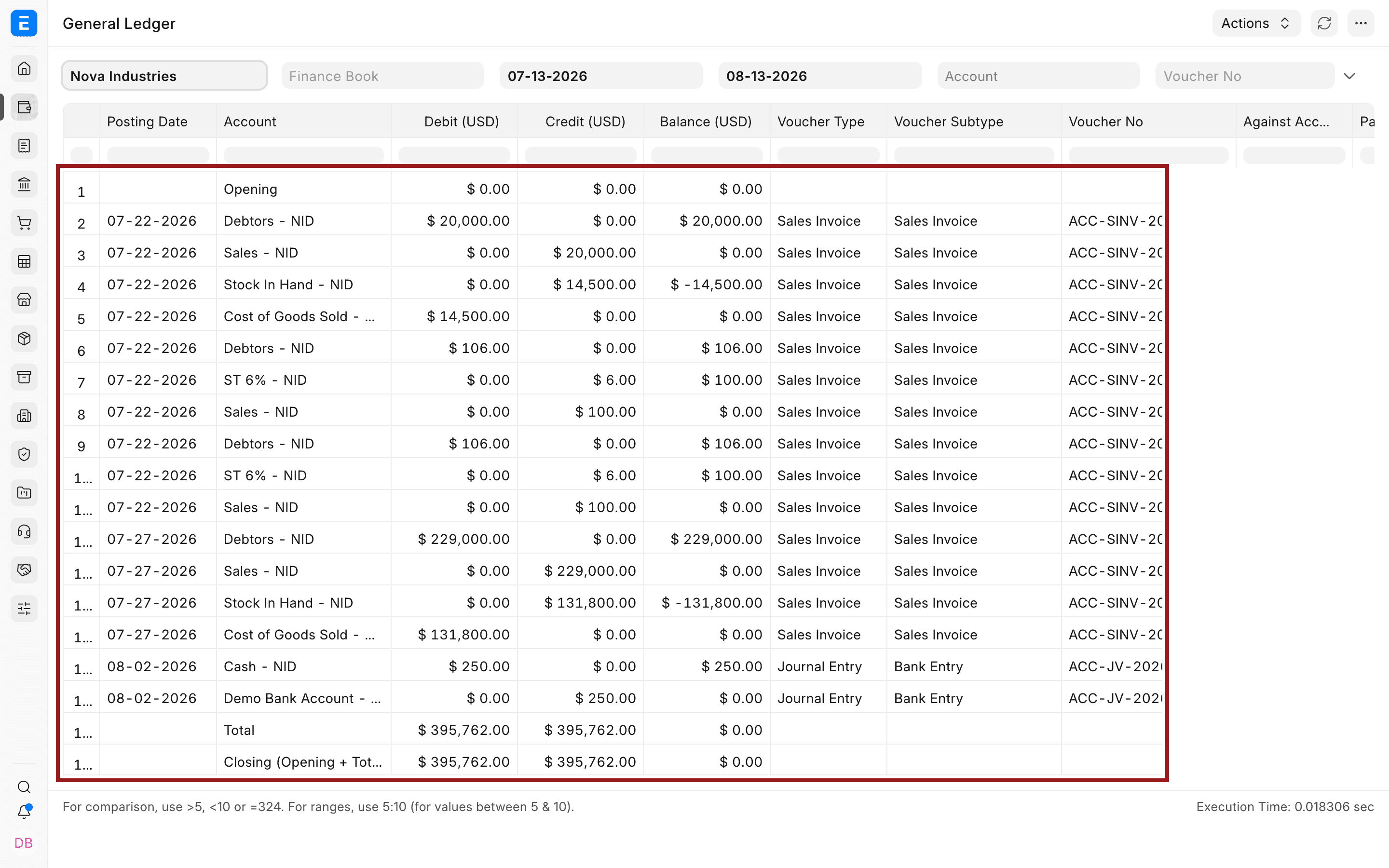
Task: Click the DB user avatar
Action: click(x=24, y=843)
